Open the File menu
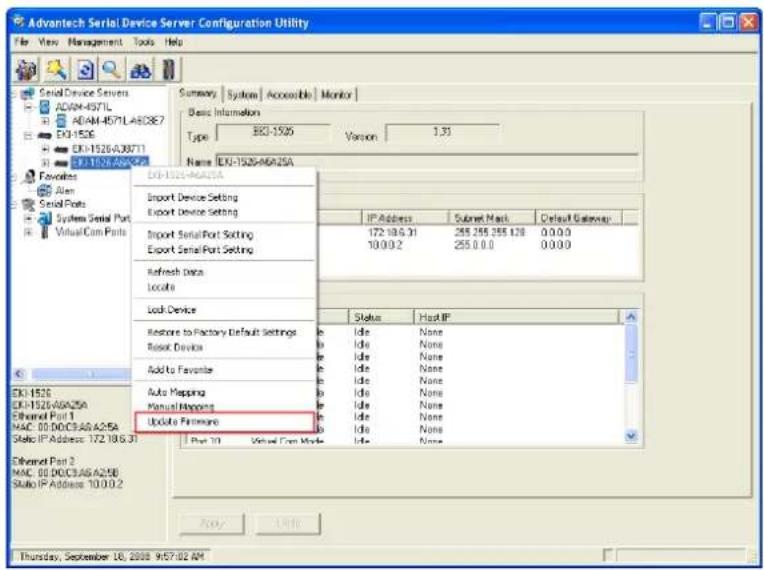 21,42
